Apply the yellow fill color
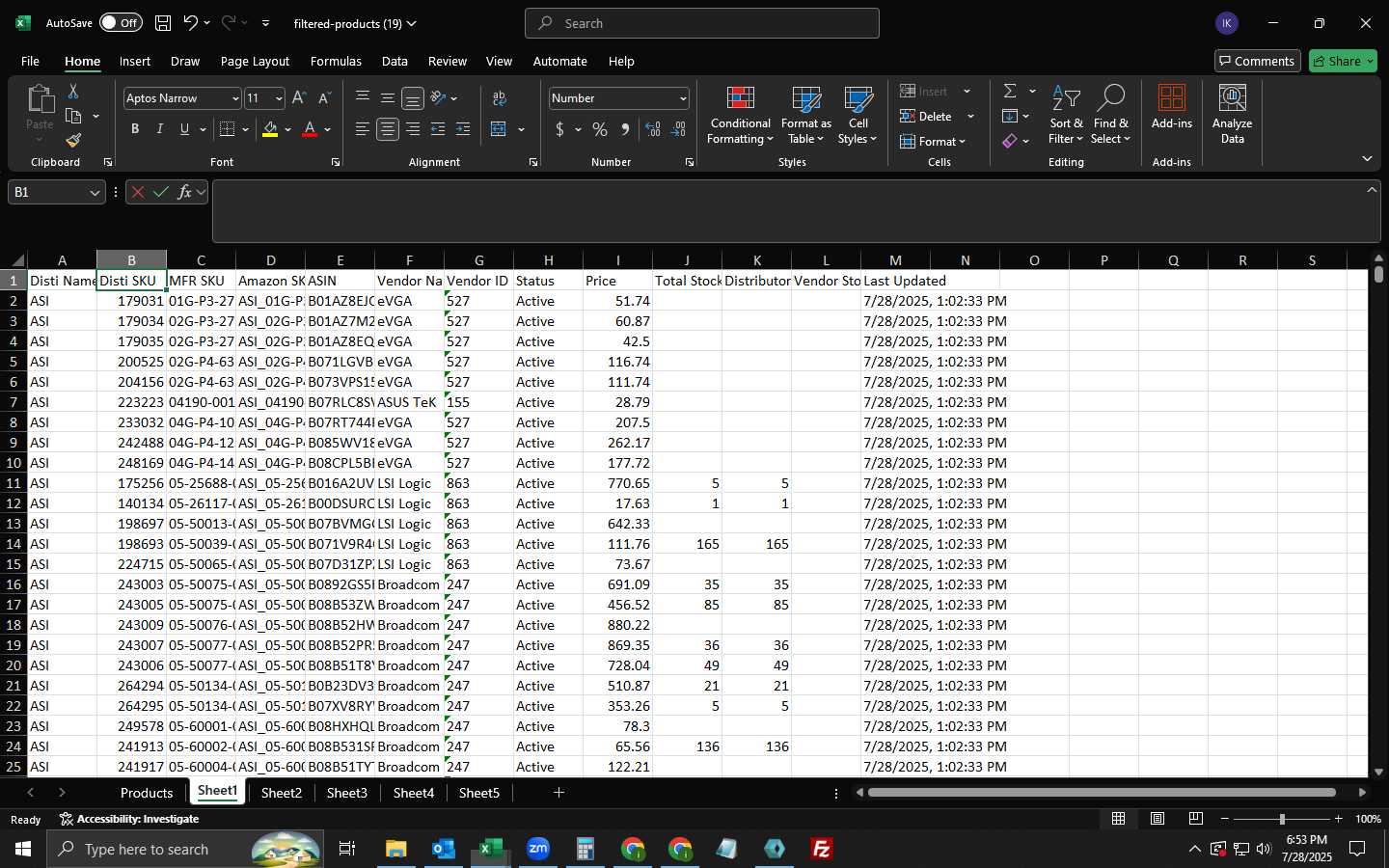Image resolution: width=1389 pixels, height=868 pixels. point(270,129)
